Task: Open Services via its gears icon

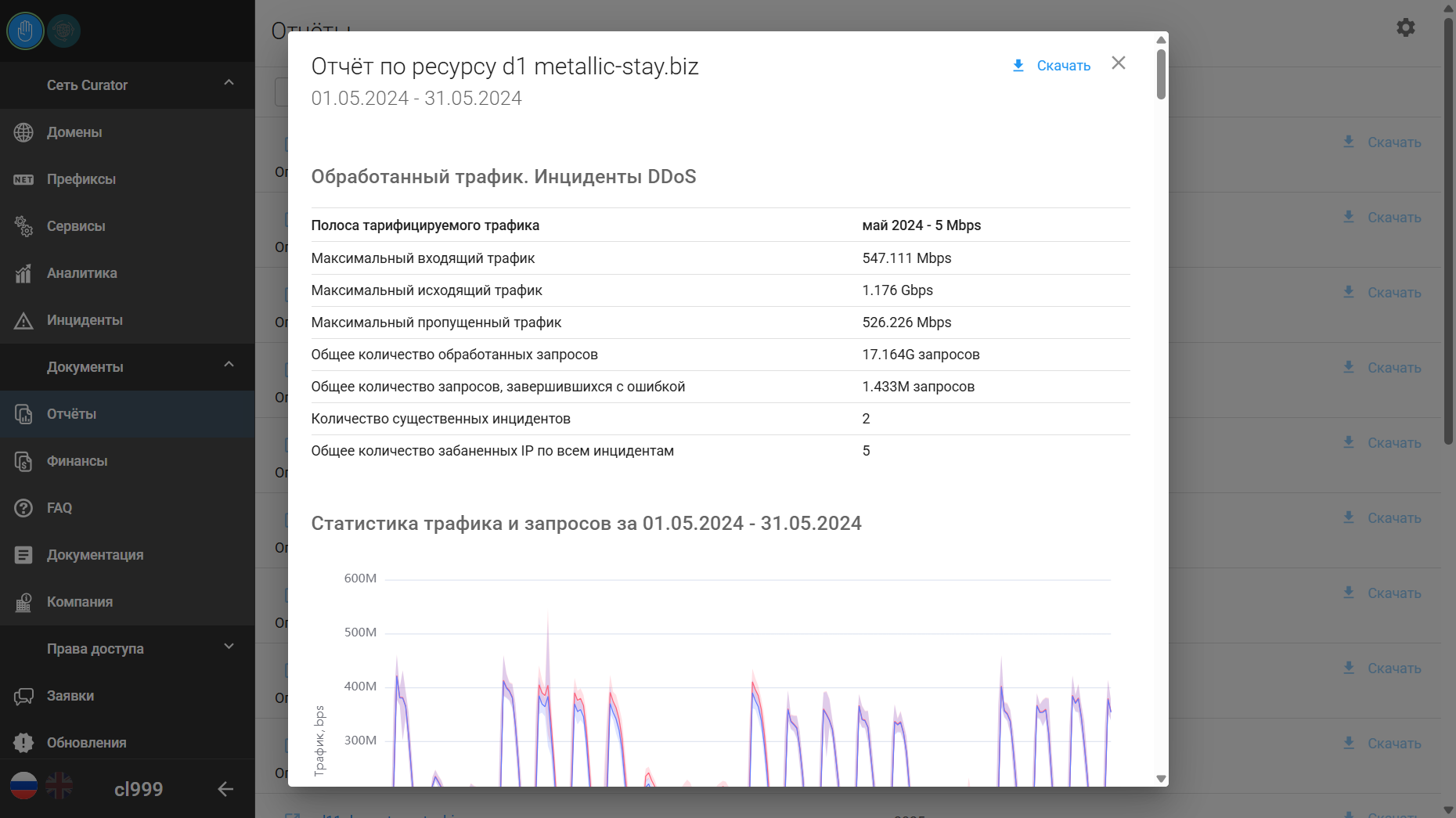Action: 23,226
